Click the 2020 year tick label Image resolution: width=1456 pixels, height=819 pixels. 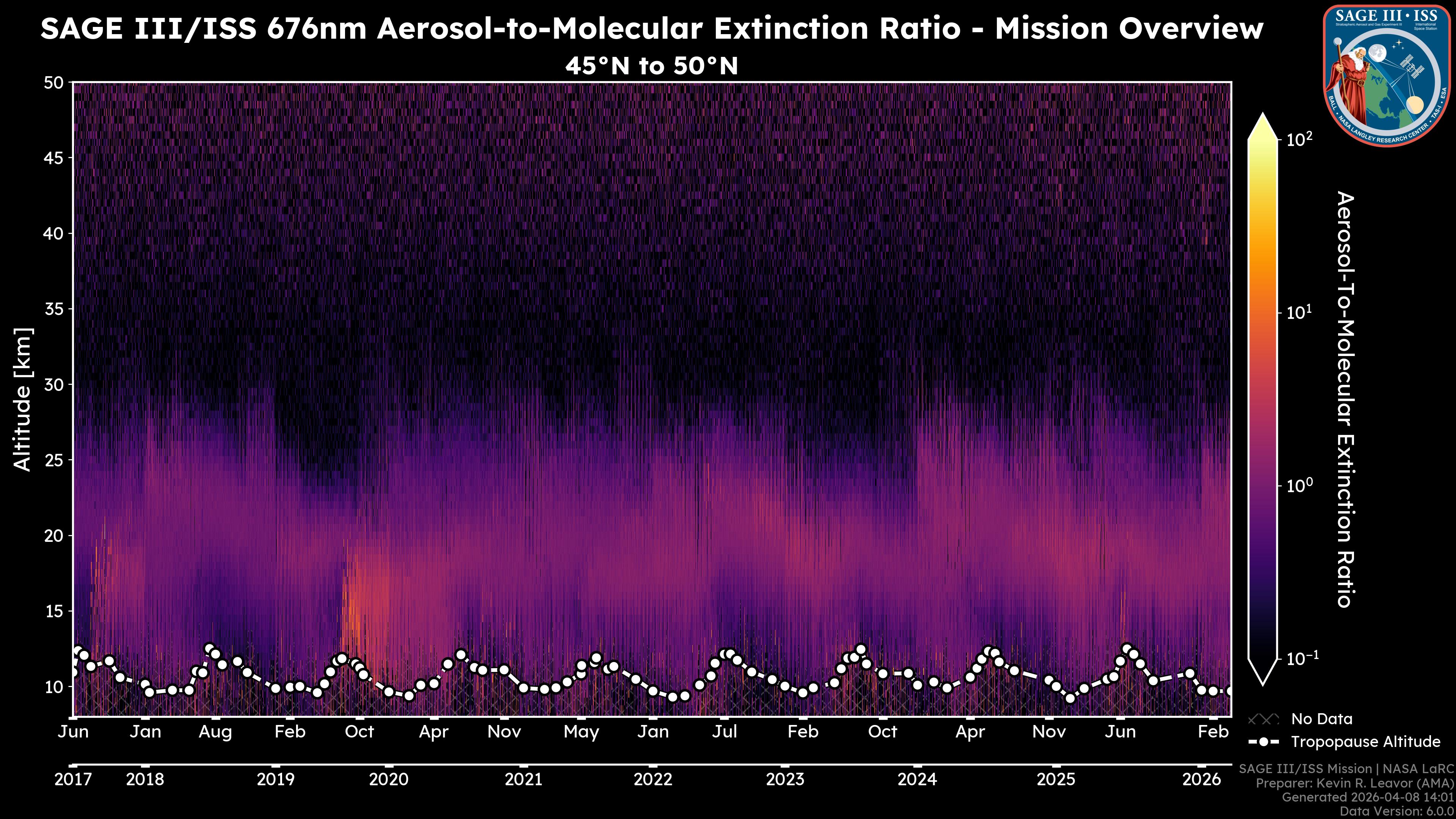(x=388, y=780)
